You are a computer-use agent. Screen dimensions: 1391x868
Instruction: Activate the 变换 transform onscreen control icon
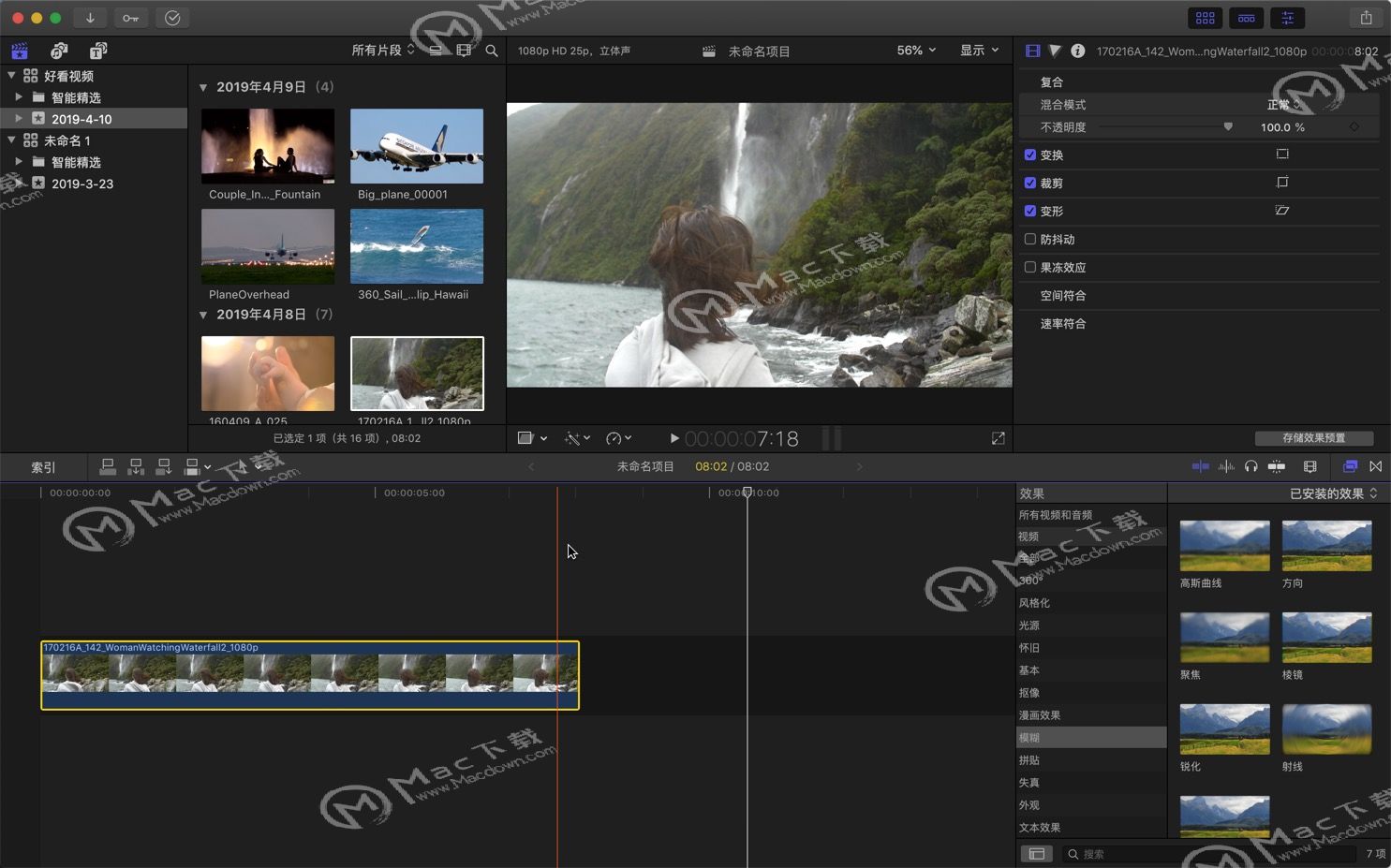point(1282,154)
